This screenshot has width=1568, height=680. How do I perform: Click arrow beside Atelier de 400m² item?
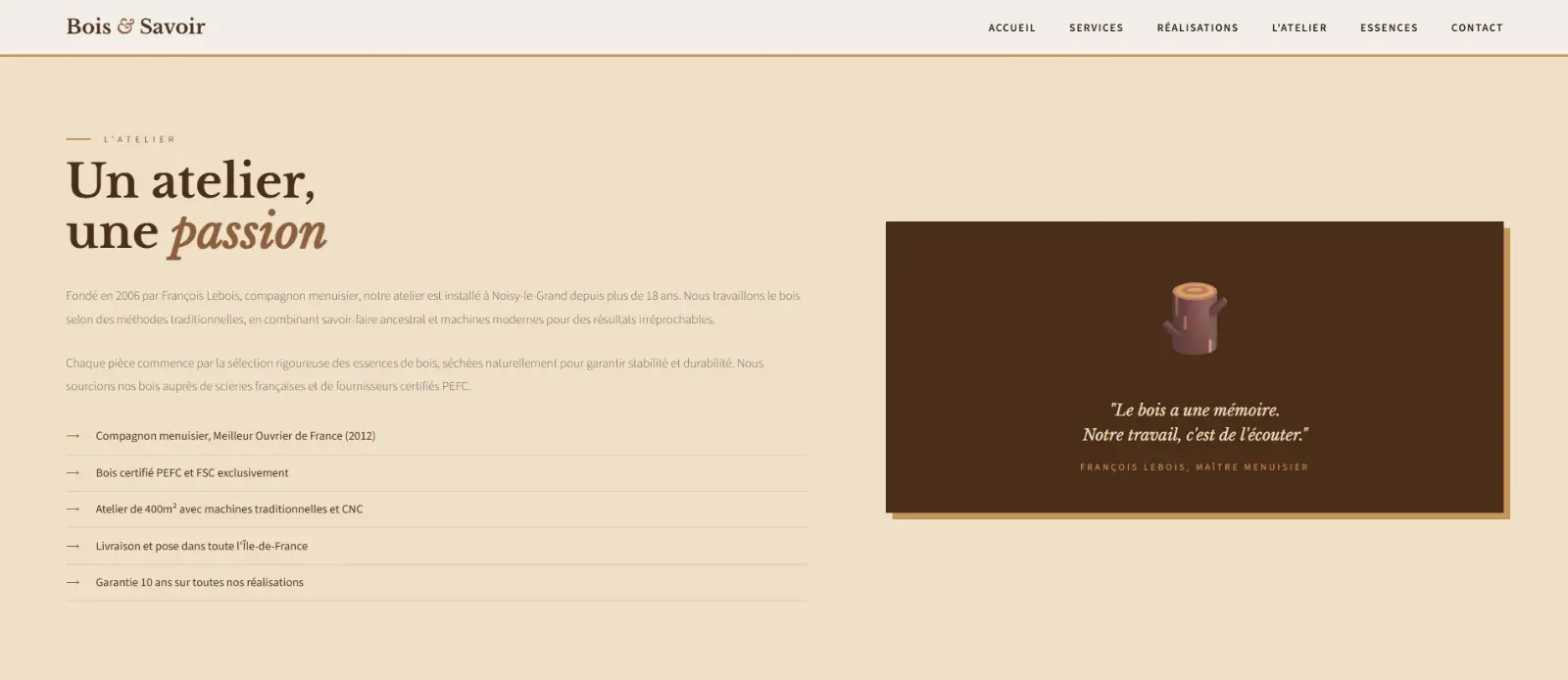click(73, 509)
